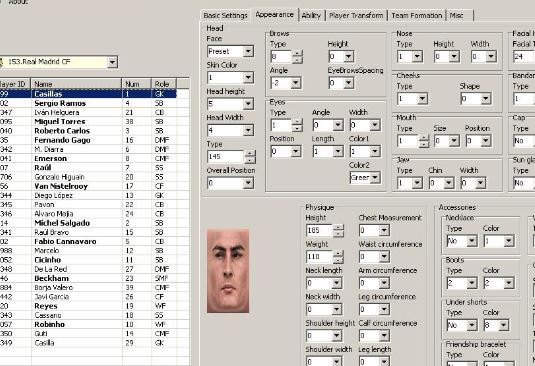Expand the EyeBrowsSpacing dropdown
Viewport: 535px width, 366px height.
pyautogui.click(x=348, y=83)
